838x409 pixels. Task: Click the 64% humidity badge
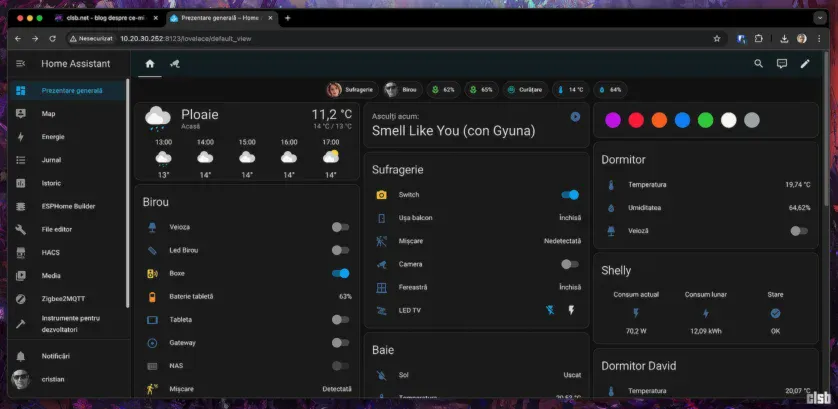pos(610,90)
